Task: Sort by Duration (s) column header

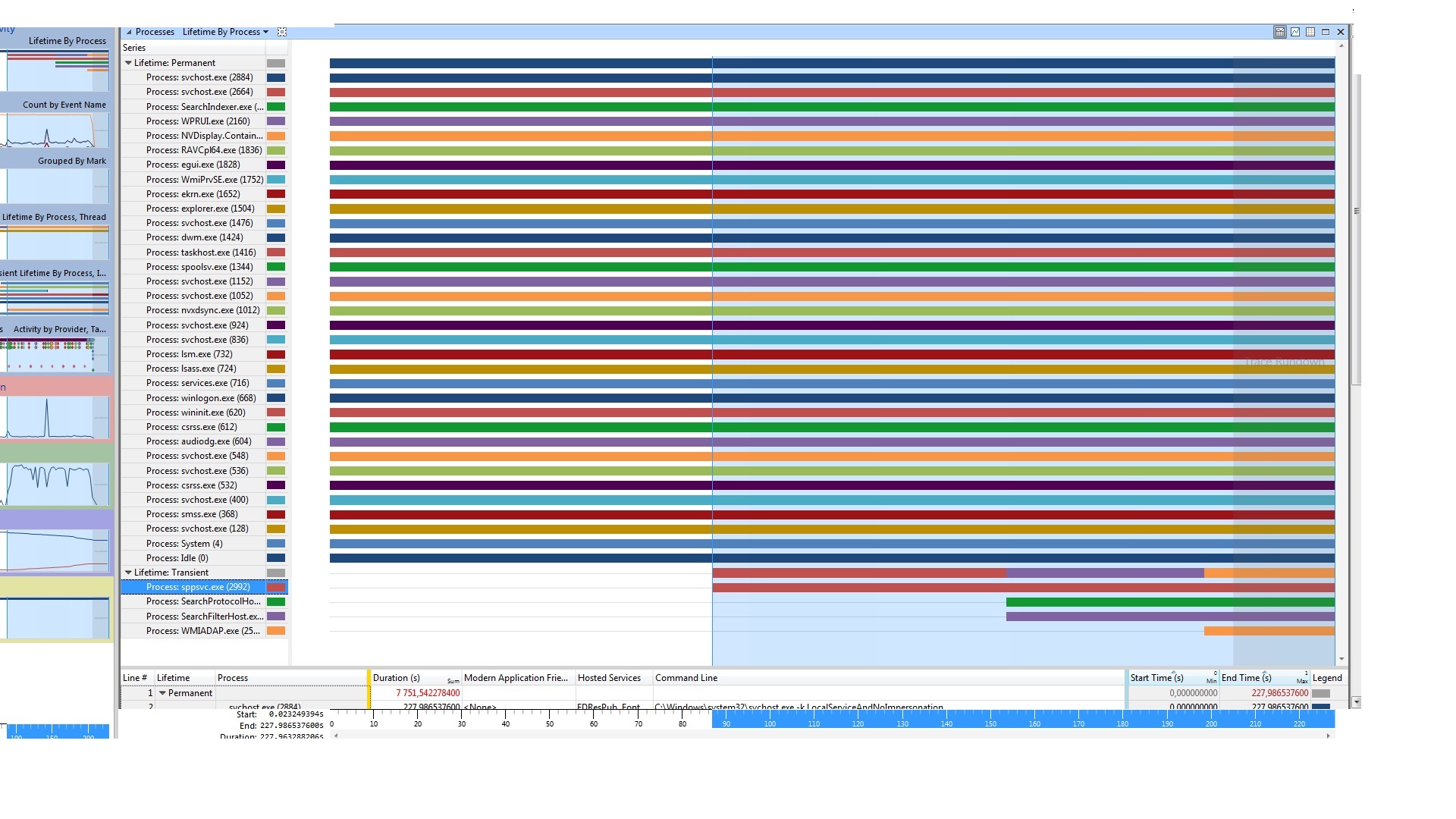Action: 396,678
